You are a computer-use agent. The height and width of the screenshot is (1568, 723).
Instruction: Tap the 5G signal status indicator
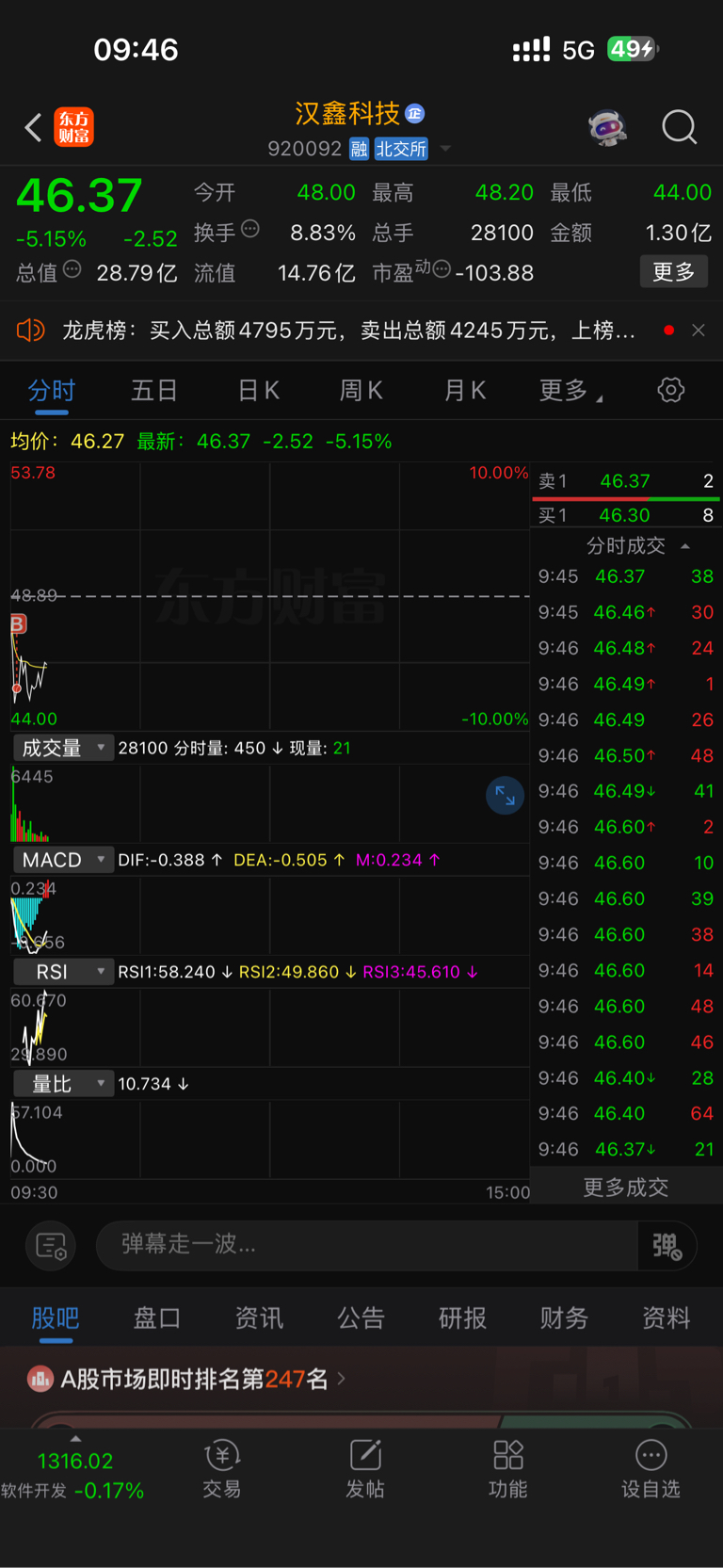coord(578,50)
